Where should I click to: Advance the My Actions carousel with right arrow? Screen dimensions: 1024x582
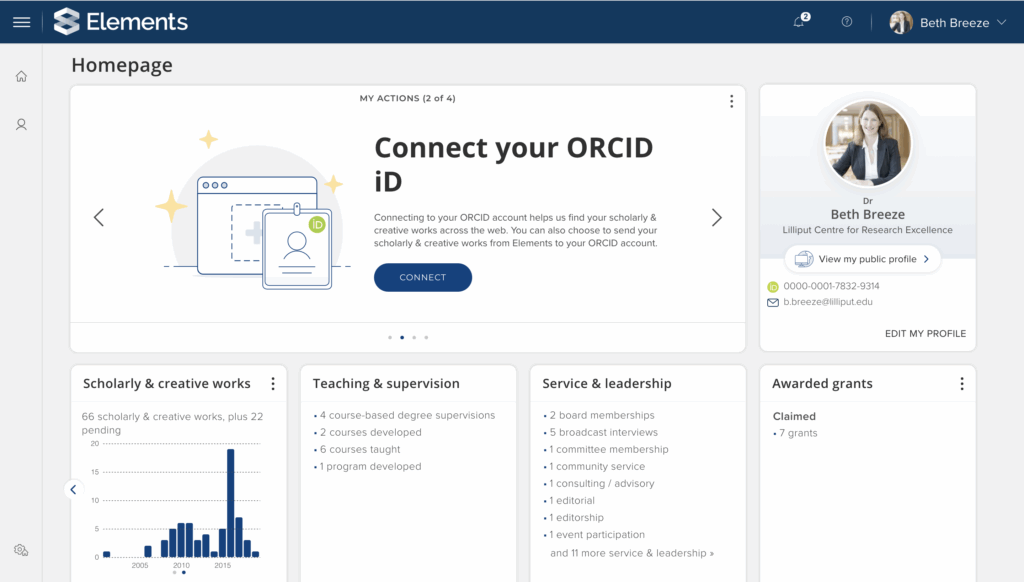click(717, 217)
